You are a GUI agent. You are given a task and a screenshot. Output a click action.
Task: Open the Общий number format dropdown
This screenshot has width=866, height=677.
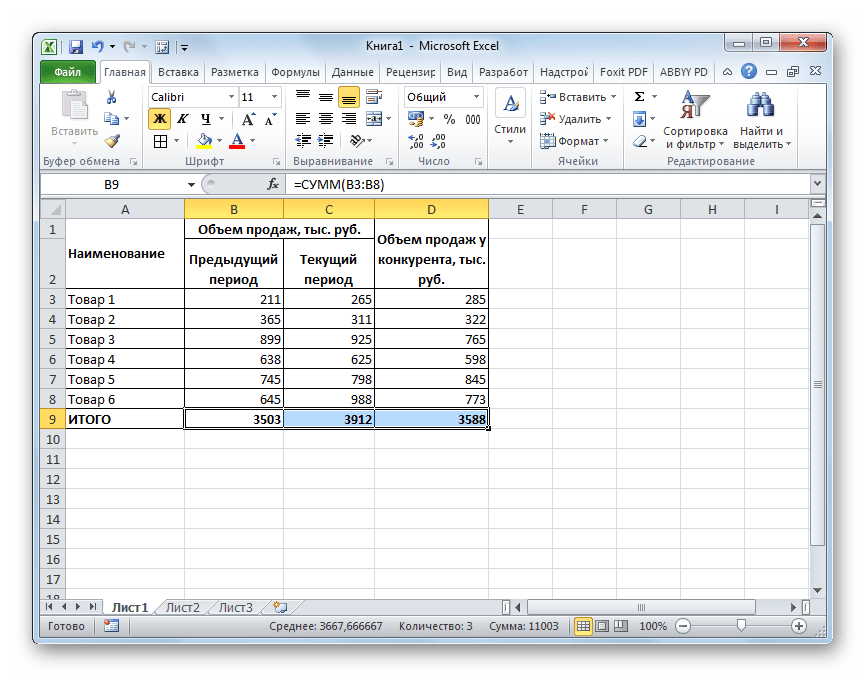[x=476, y=97]
